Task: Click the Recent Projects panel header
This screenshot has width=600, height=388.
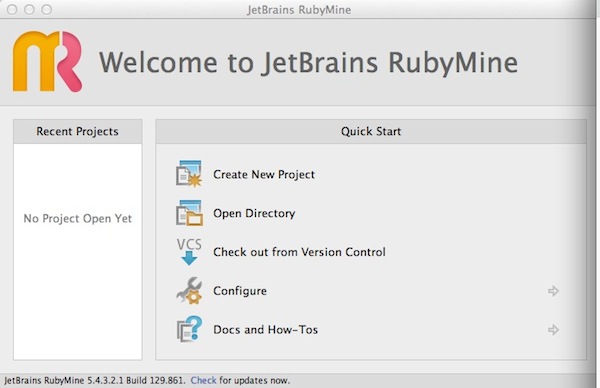Action: point(78,131)
